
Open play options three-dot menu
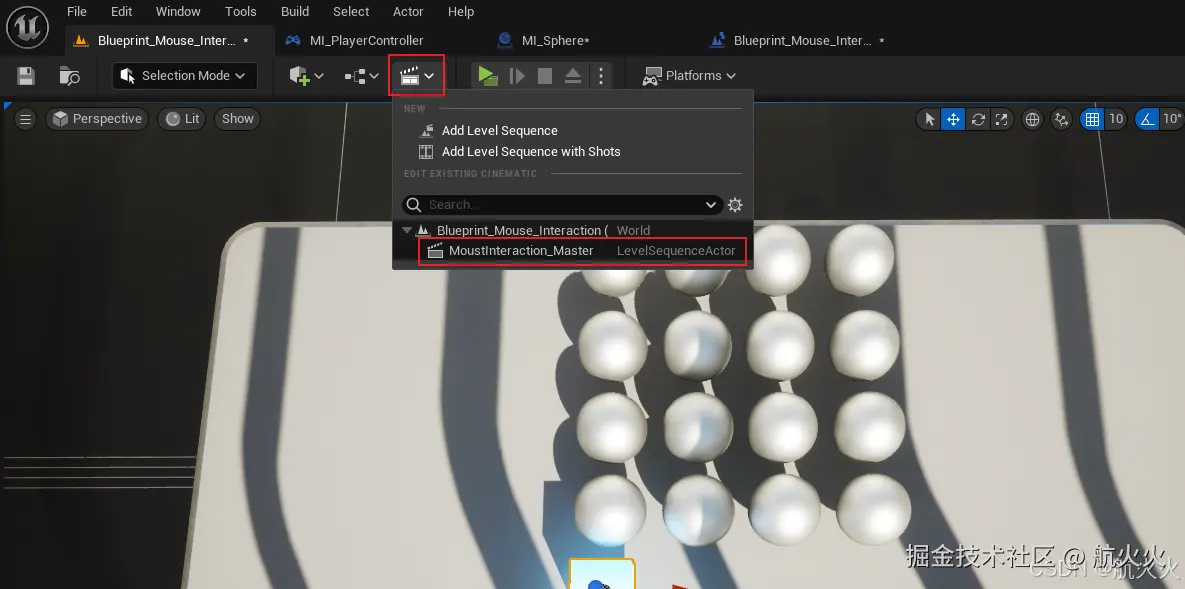[x=601, y=76]
